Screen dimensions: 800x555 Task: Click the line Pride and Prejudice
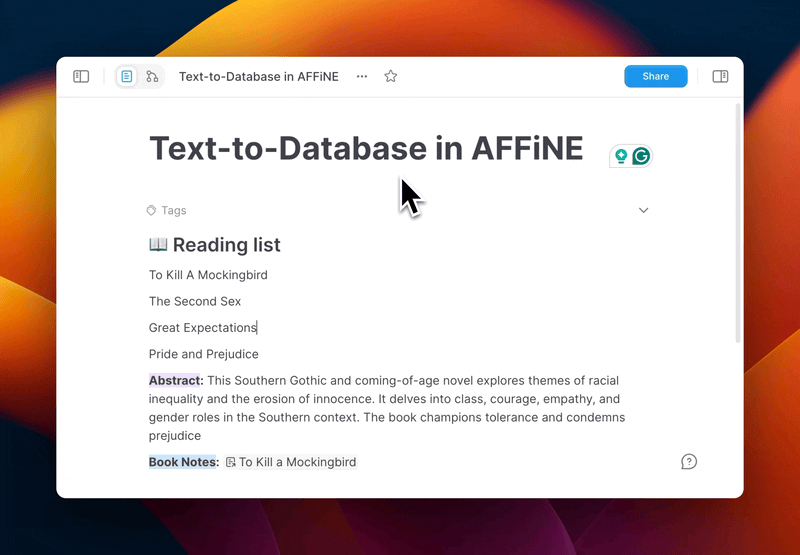(204, 354)
